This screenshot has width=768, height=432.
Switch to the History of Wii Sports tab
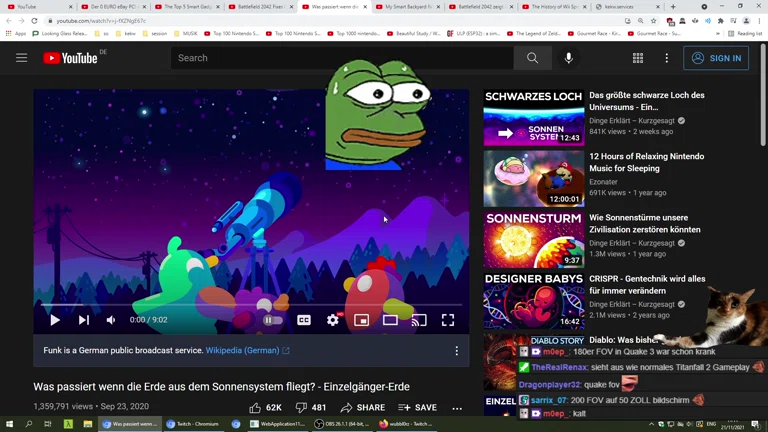tap(554, 7)
